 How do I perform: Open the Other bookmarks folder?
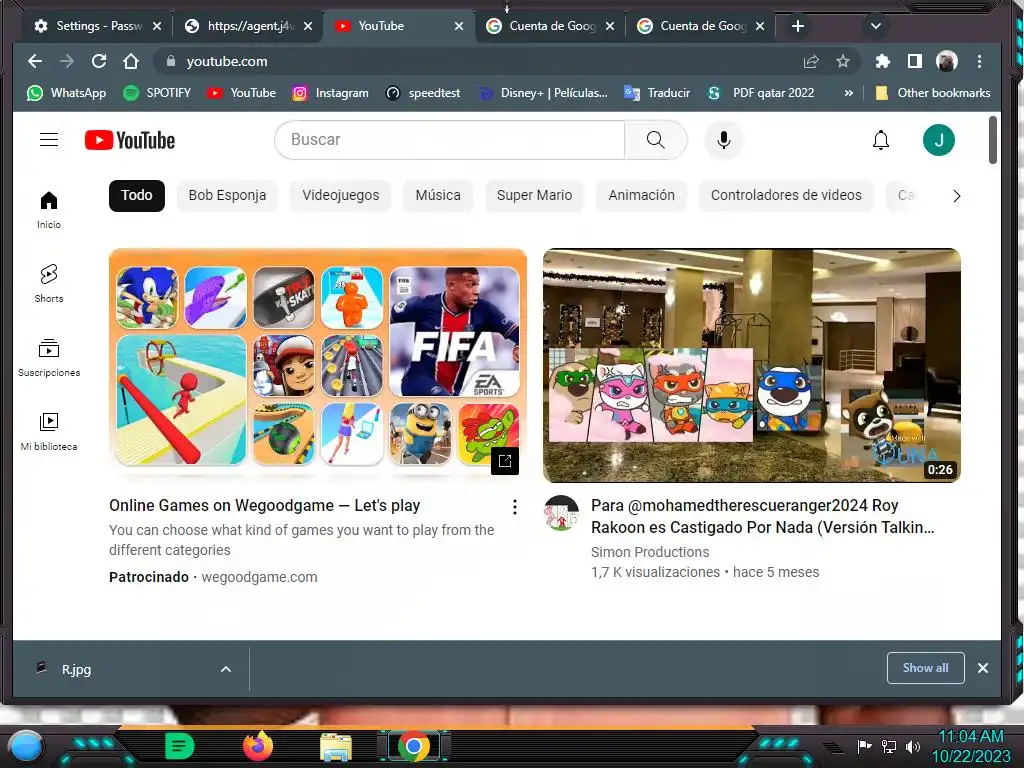coord(933,93)
